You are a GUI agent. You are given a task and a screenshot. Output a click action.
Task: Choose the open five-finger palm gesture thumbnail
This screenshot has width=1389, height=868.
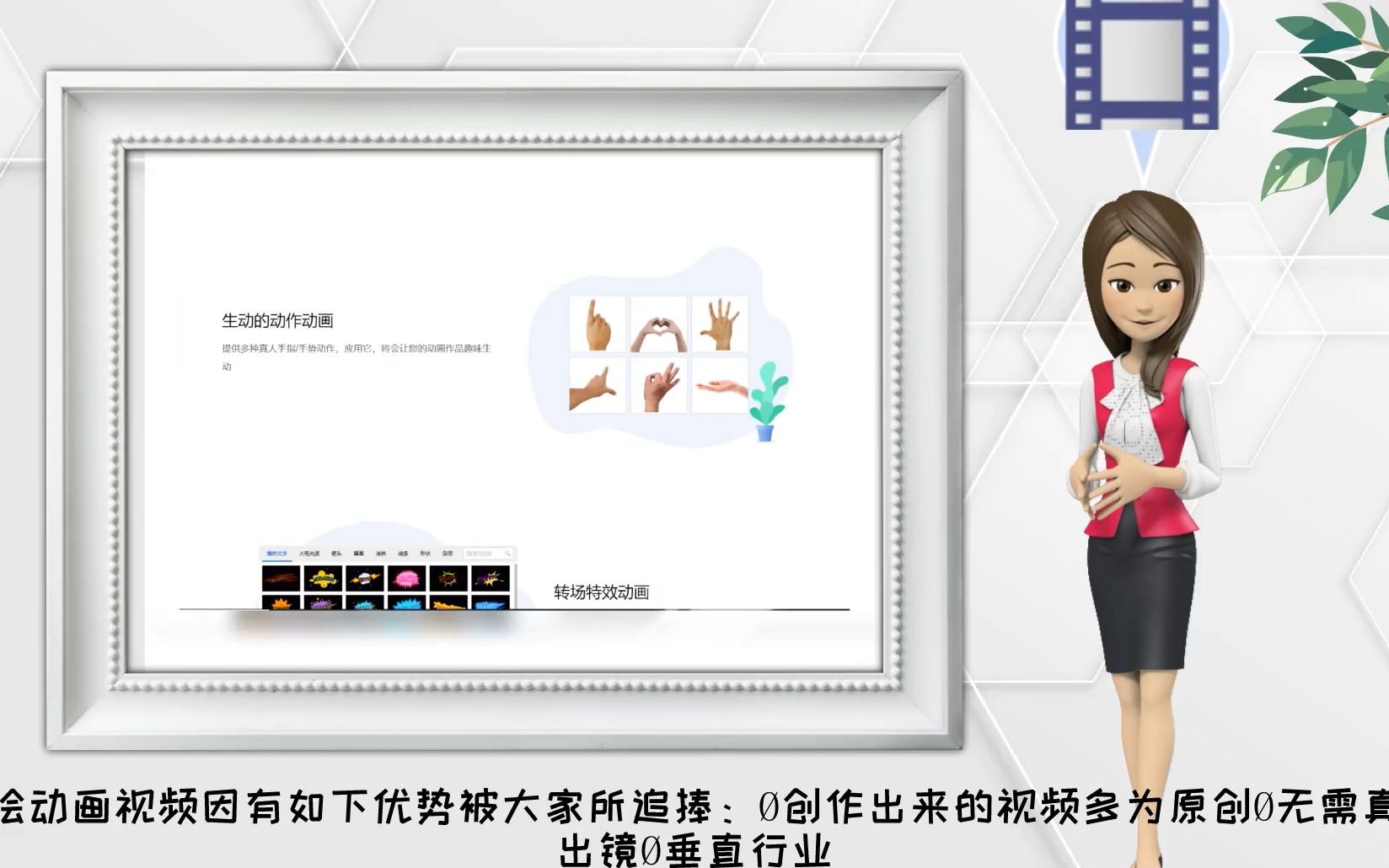pyautogui.click(x=720, y=324)
